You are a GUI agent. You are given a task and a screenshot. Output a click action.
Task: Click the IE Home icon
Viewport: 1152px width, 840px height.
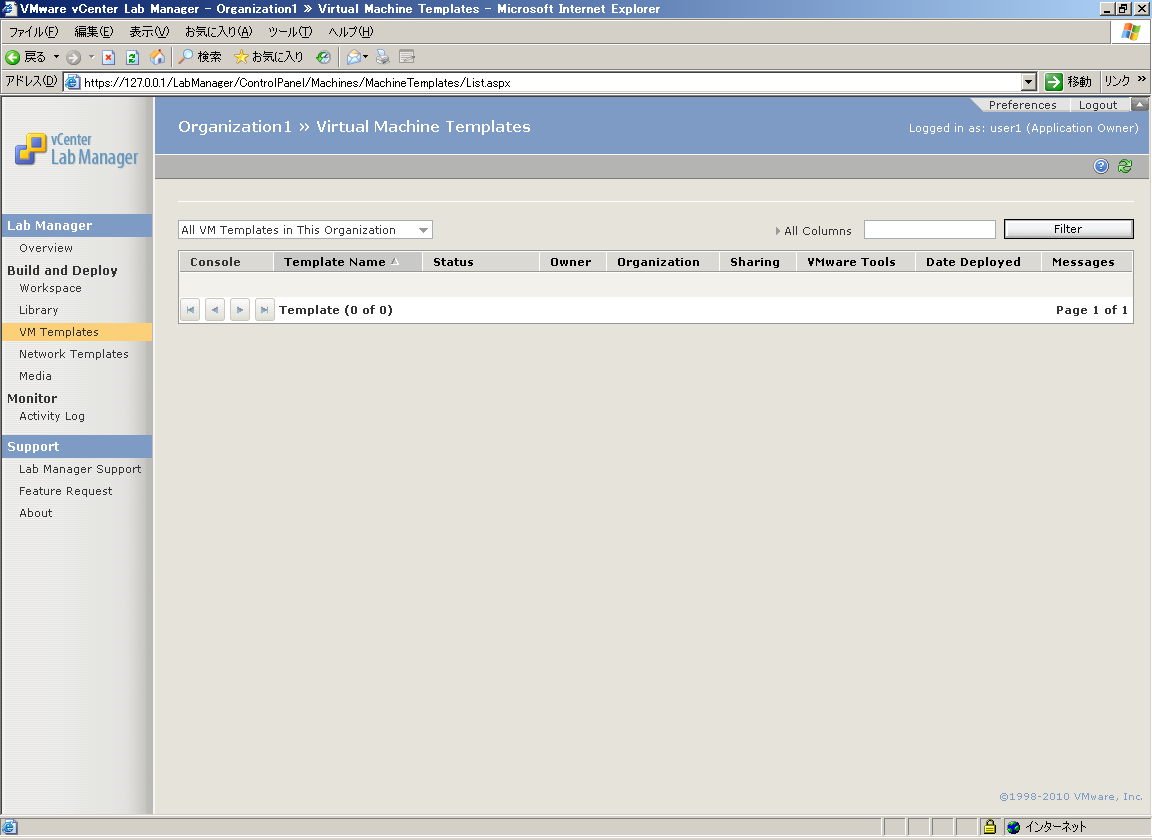[x=157, y=57]
